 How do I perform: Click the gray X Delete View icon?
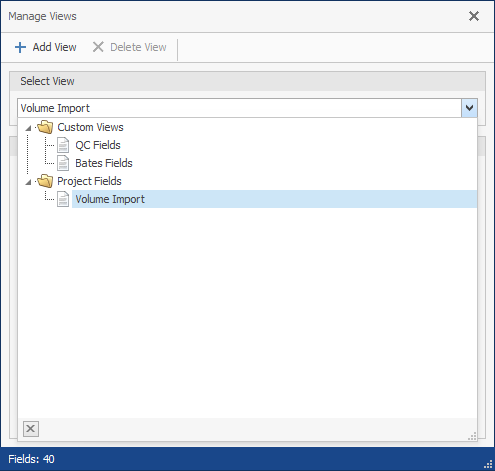pos(98,47)
